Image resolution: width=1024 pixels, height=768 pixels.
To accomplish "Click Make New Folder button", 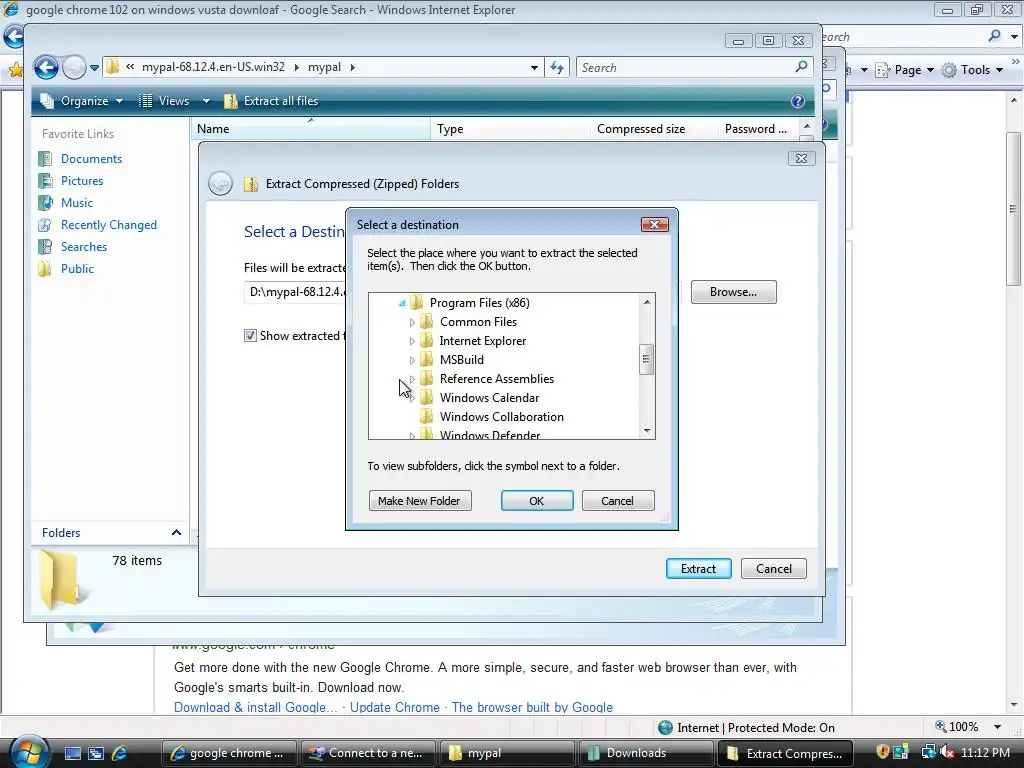I will point(420,501).
